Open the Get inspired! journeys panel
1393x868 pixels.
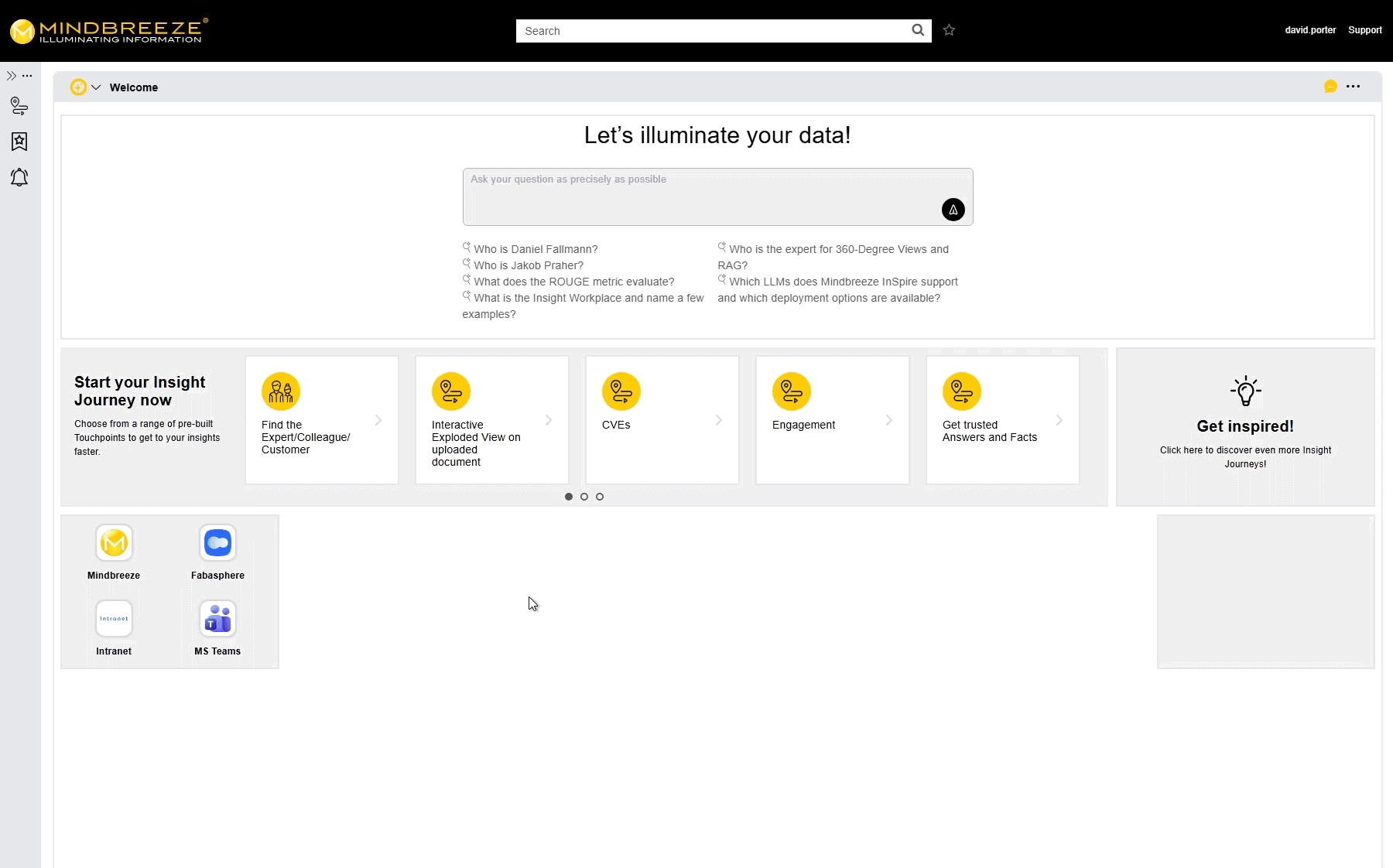[1244, 427]
